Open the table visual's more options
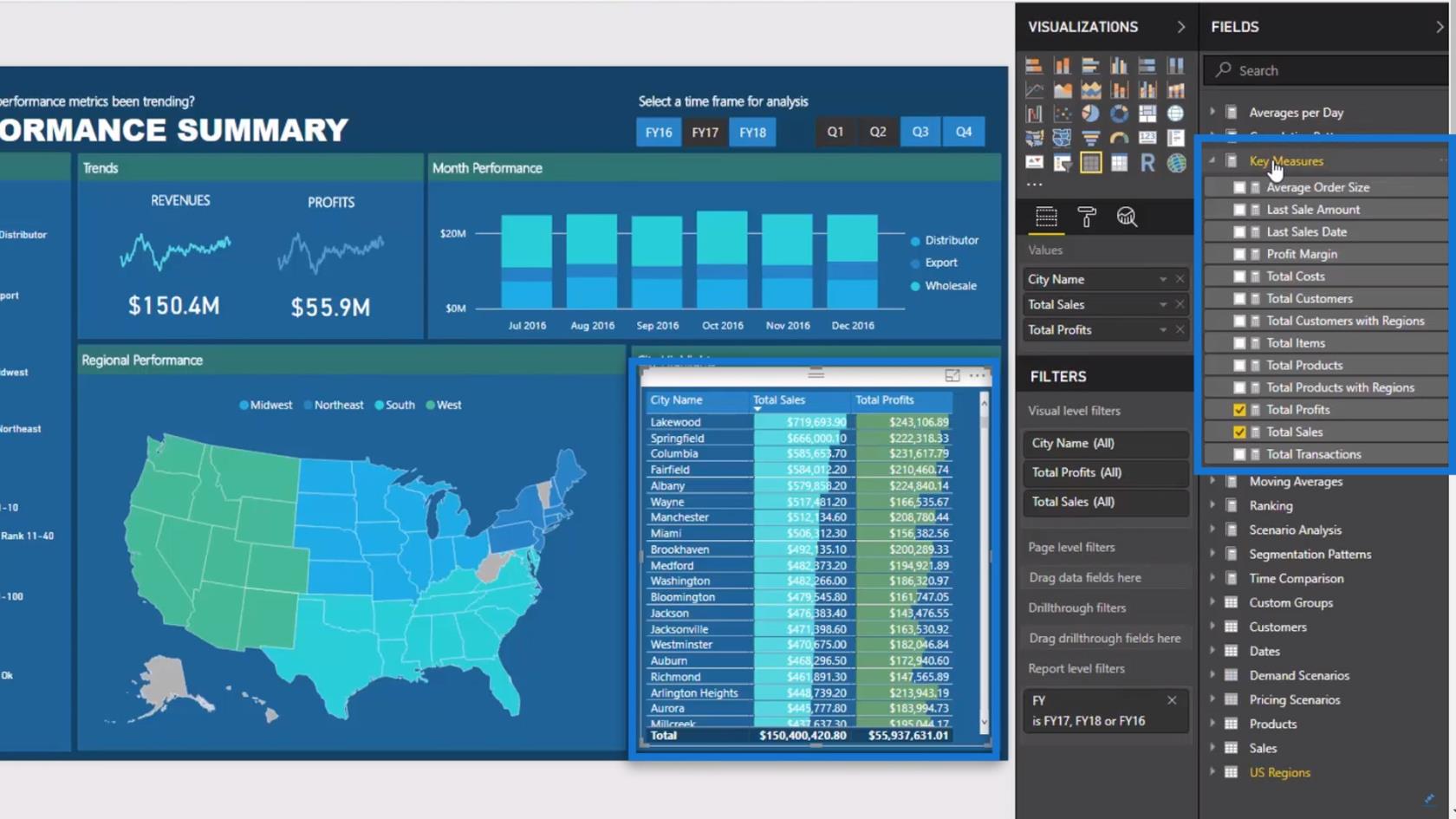Screen dimensions: 1456x819 coord(978,375)
